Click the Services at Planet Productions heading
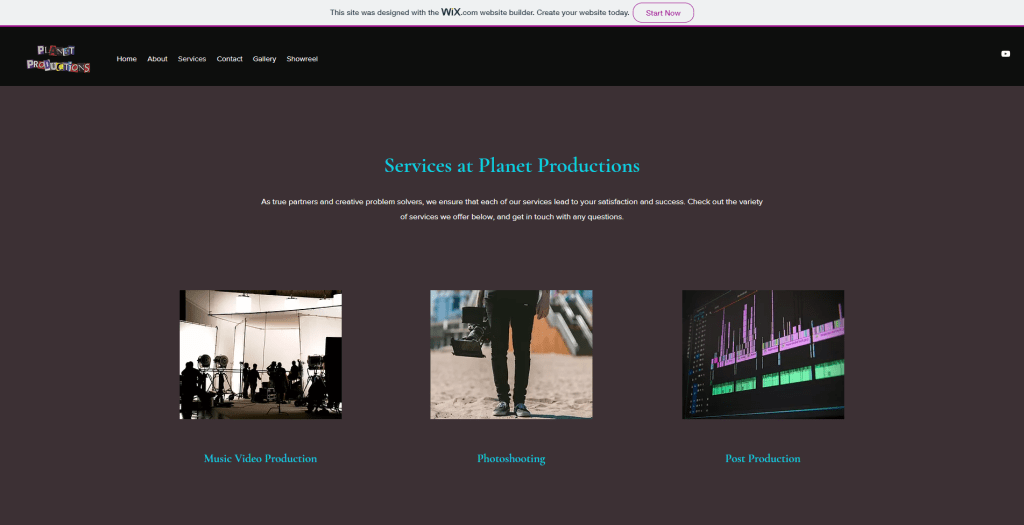 point(511,166)
